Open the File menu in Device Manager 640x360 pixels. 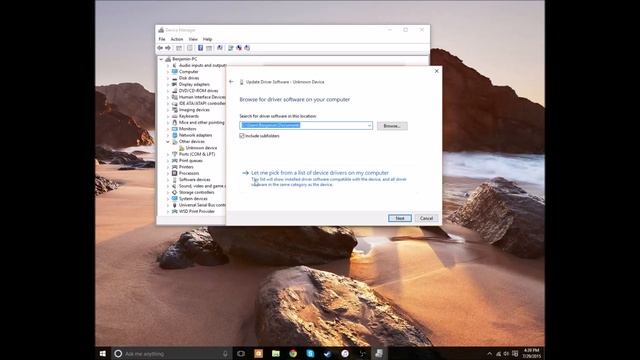tap(162, 39)
